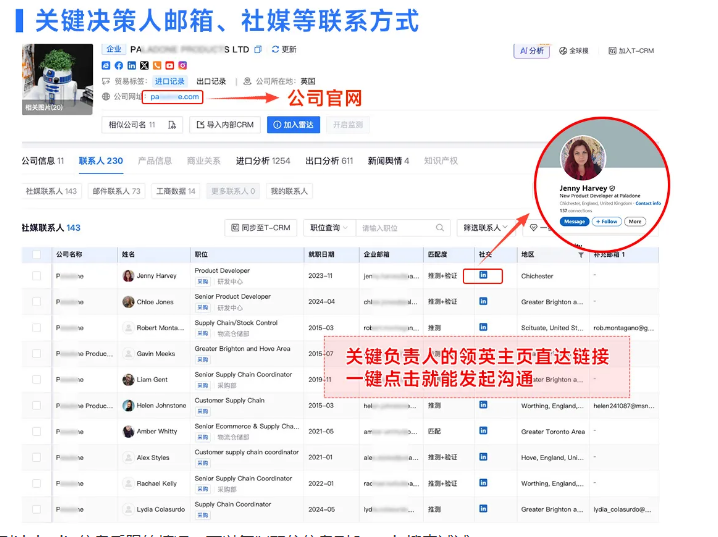The image size is (718, 537).
Task: Open the Instagram social icon
Action: click(182, 65)
